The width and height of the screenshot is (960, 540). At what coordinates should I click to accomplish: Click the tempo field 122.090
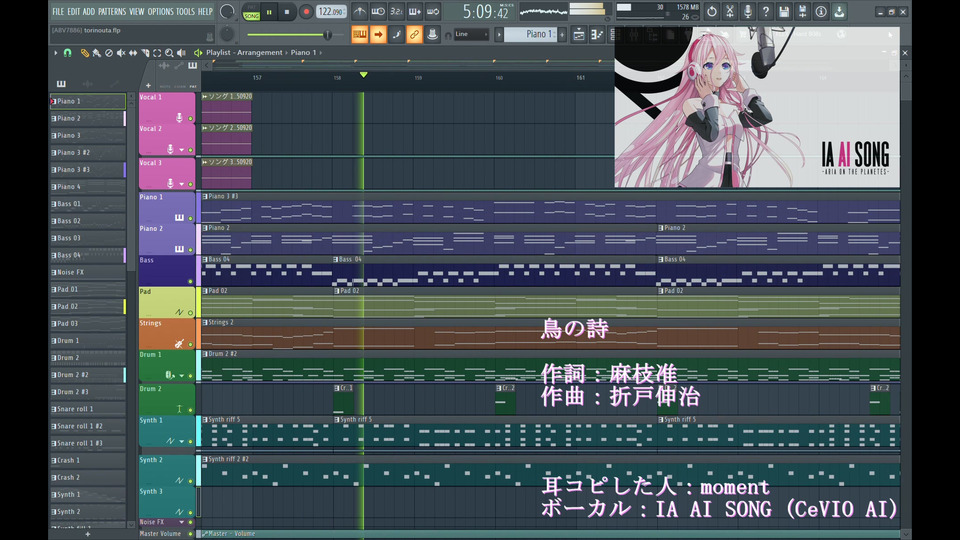(x=331, y=12)
